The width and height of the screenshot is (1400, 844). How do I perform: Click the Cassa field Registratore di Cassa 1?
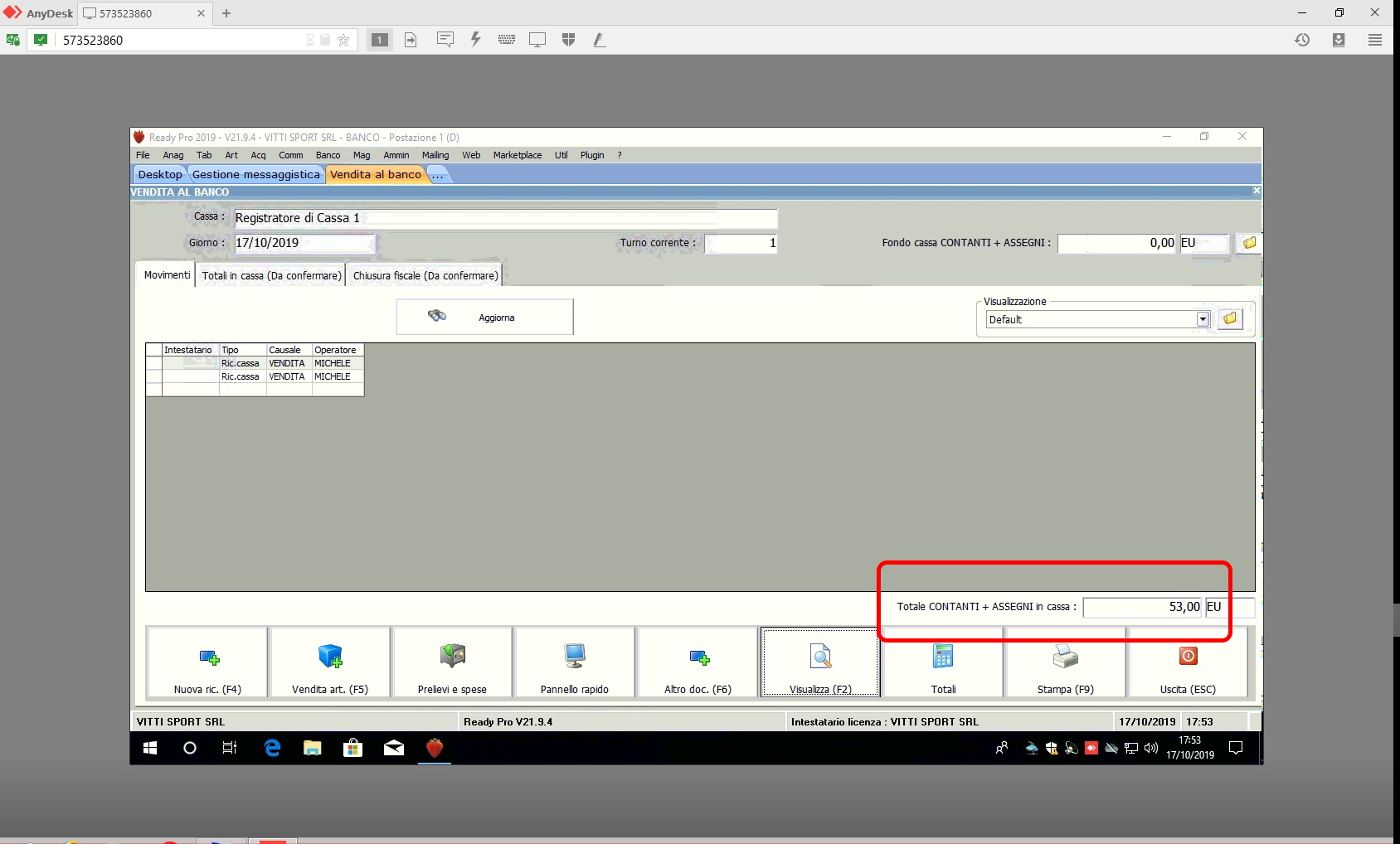pyautogui.click(x=506, y=218)
